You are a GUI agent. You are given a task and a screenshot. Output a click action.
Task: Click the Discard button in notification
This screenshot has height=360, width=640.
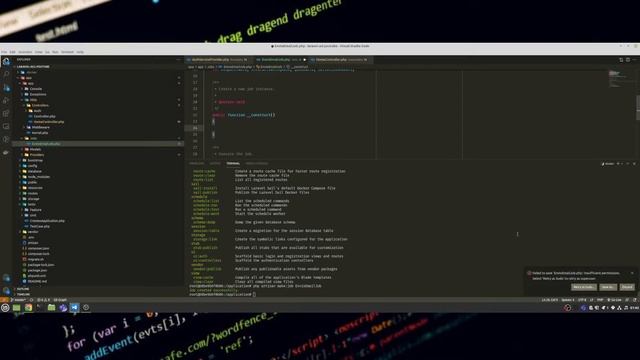tap(627, 287)
